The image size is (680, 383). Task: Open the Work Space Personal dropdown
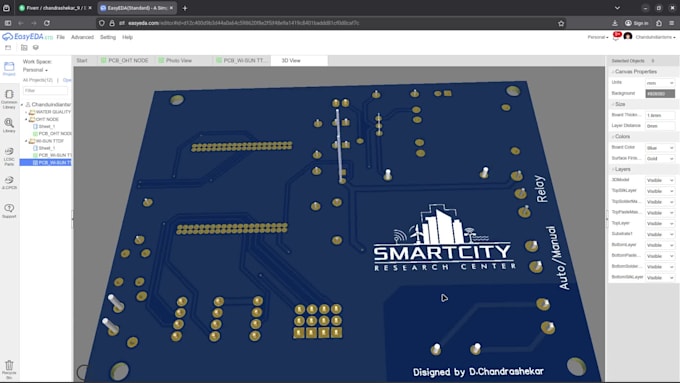click(x=35, y=70)
